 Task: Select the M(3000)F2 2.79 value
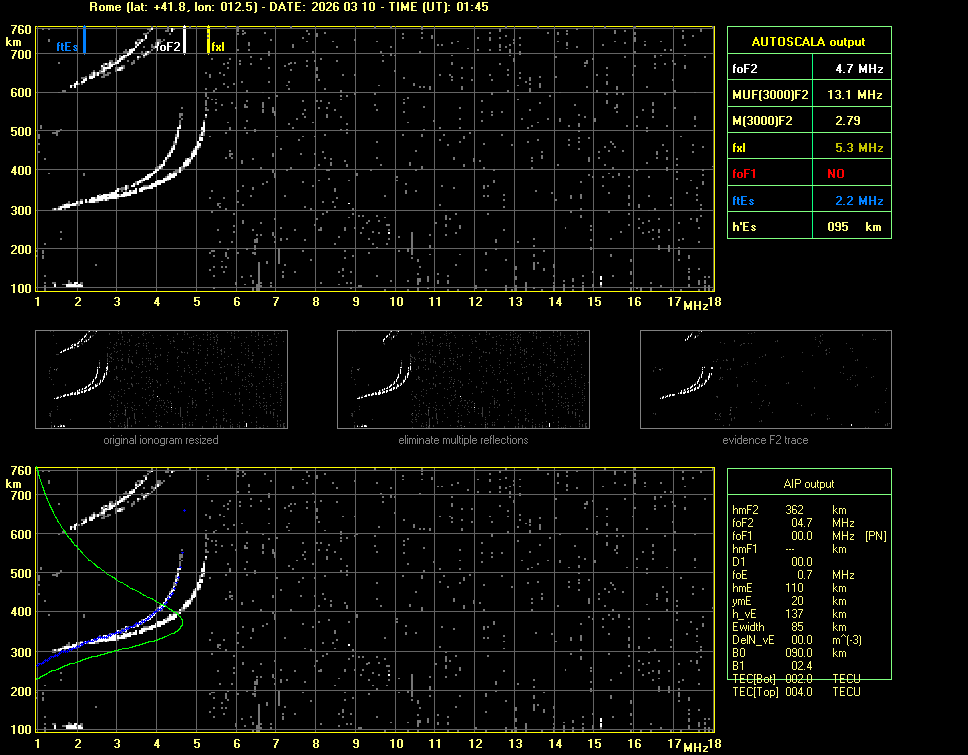tap(849, 121)
